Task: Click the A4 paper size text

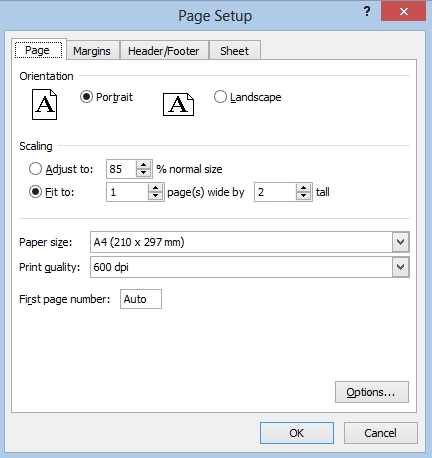Action: (x=139, y=242)
